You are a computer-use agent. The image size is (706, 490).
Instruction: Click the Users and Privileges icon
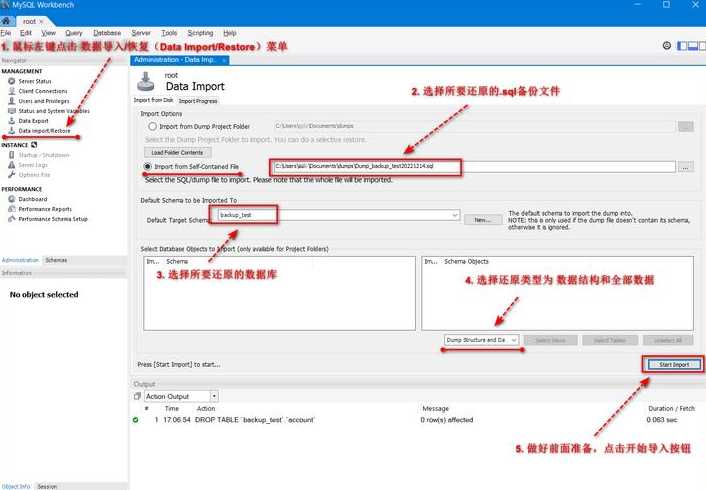[x=12, y=101]
